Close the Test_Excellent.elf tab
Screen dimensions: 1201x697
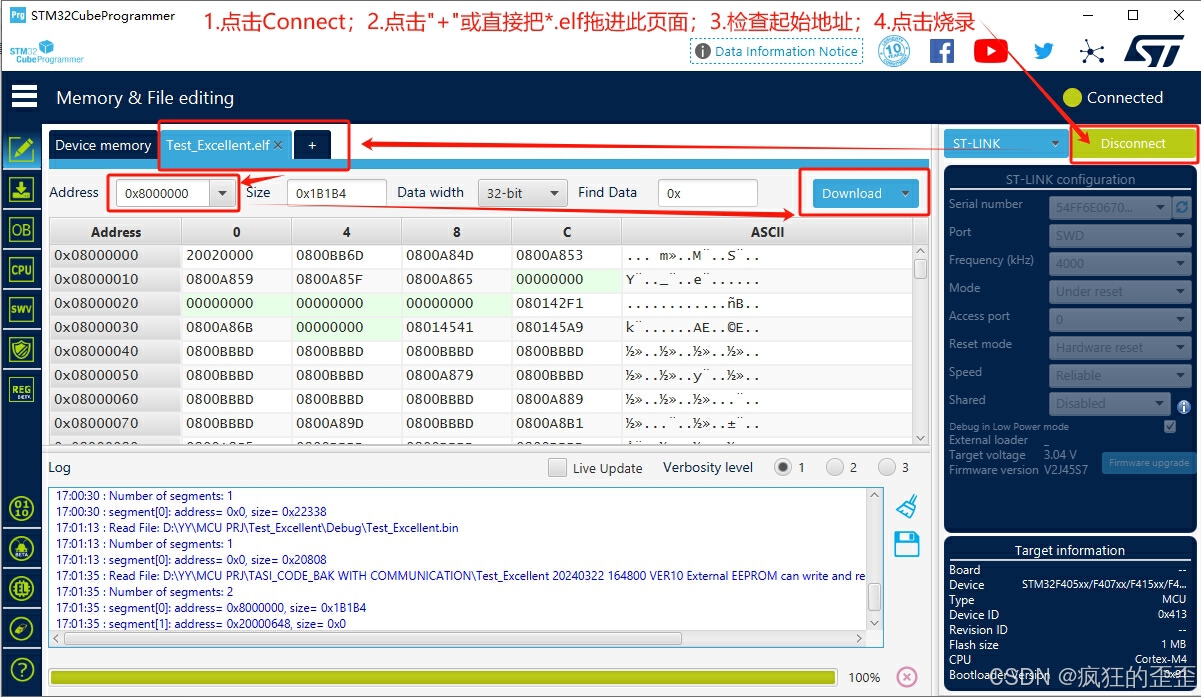click(279, 146)
